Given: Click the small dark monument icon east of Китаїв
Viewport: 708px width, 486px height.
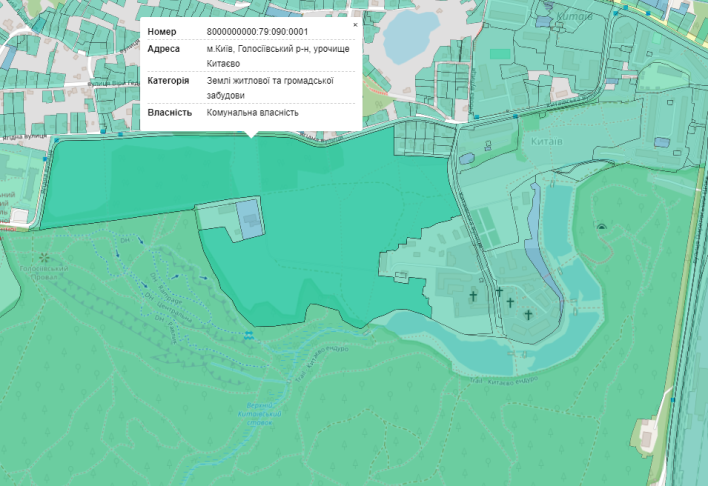Looking at the screenshot, I should pos(601,226).
